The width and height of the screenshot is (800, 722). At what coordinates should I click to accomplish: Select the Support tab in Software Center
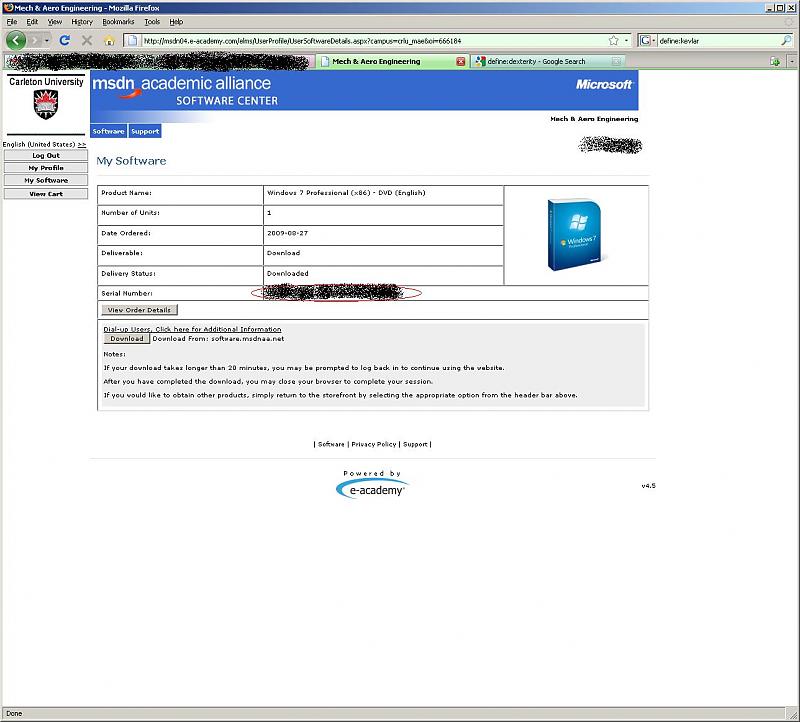(x=145, y=131)
